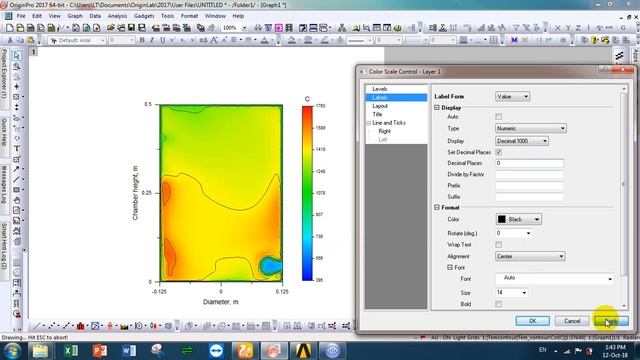Toggle the Set Decimal Places checkbox
Screen dimensions: 640x360
pos(498,152)
